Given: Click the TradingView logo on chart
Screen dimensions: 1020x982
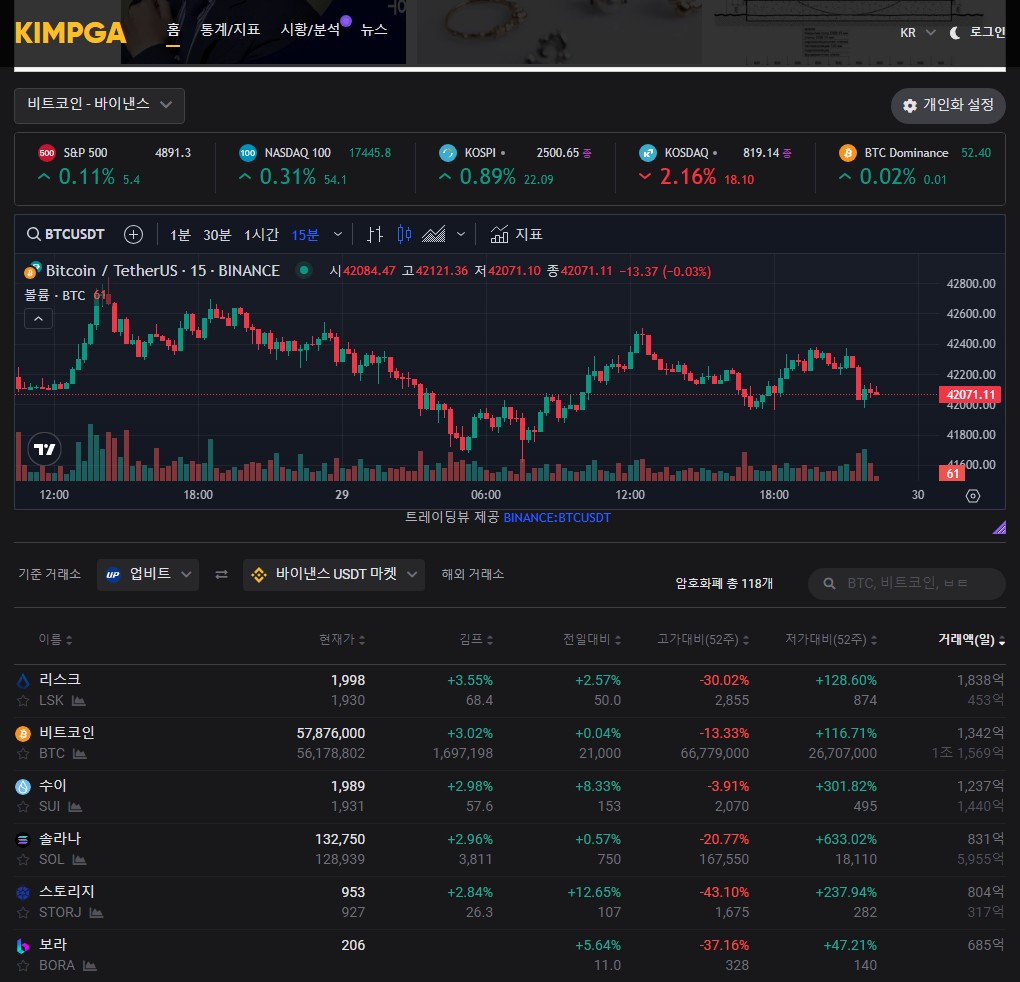Looking at the screenshot, I should click(45, 449).
